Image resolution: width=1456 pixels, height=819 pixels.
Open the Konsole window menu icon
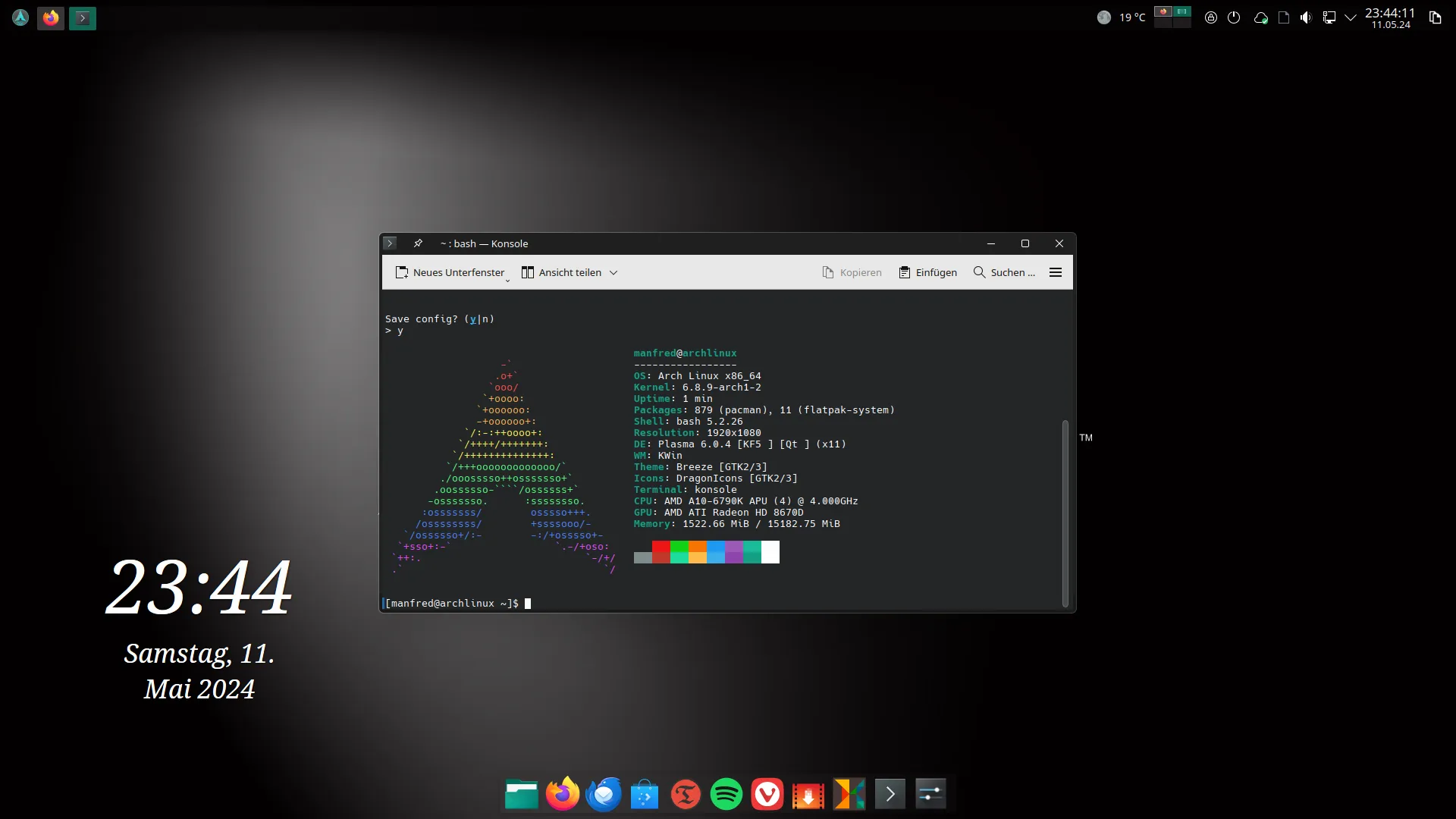tap(390, 243)
